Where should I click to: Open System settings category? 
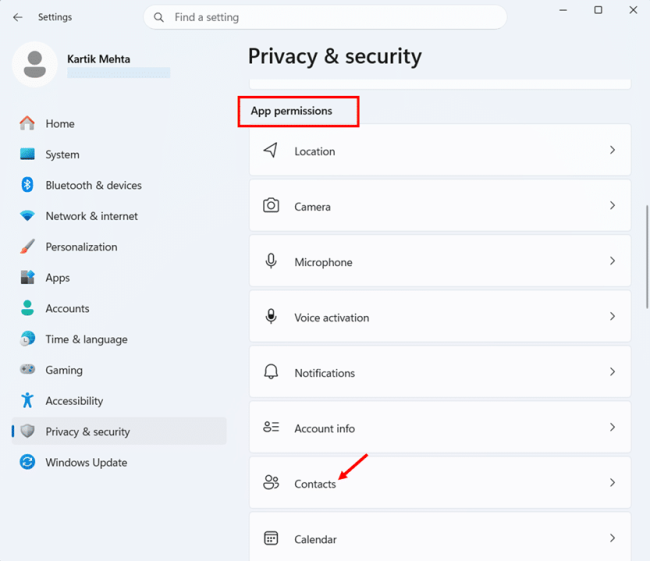[62, 155]
